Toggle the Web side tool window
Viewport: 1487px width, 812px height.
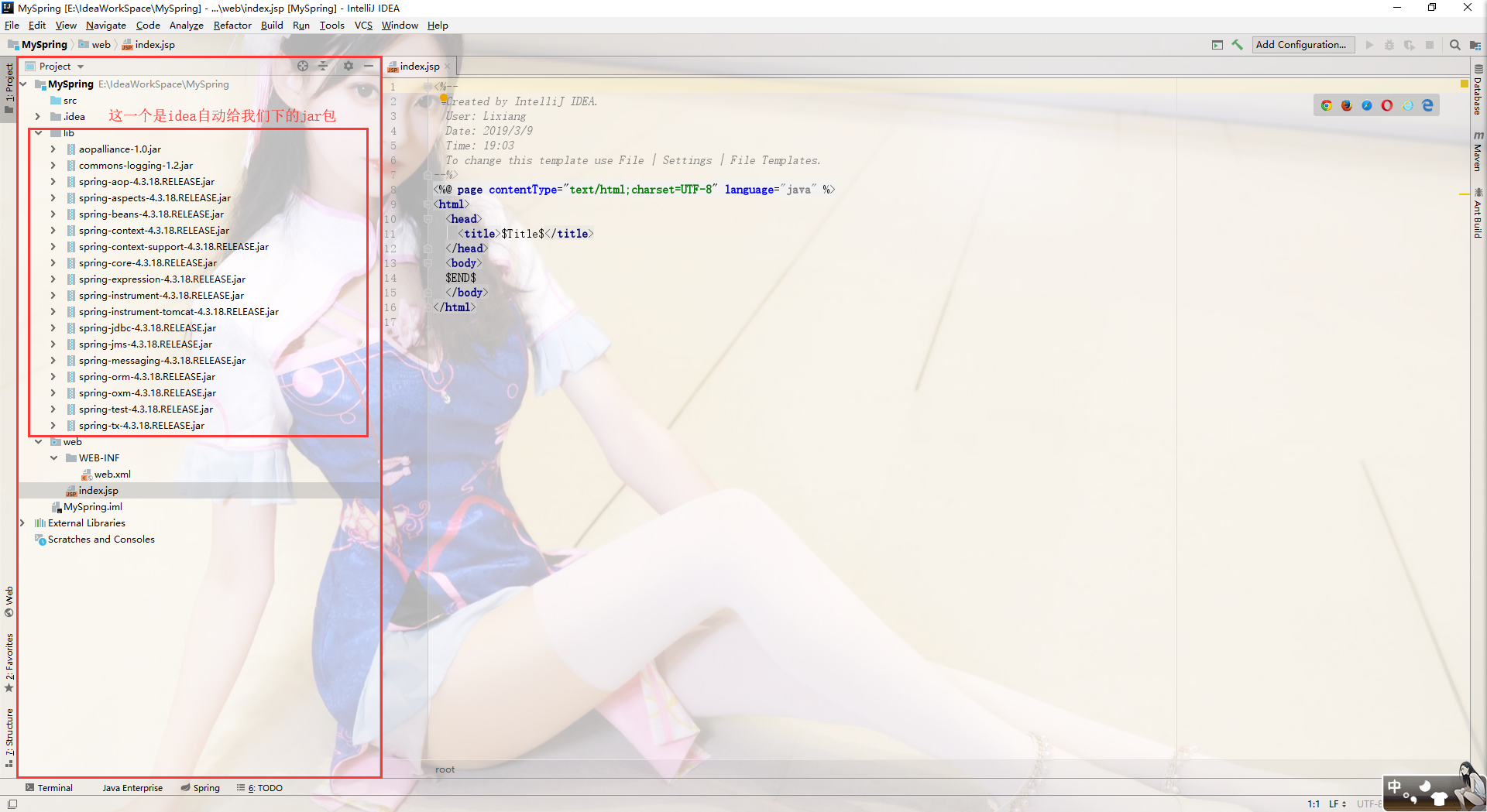tap(9, 601)
